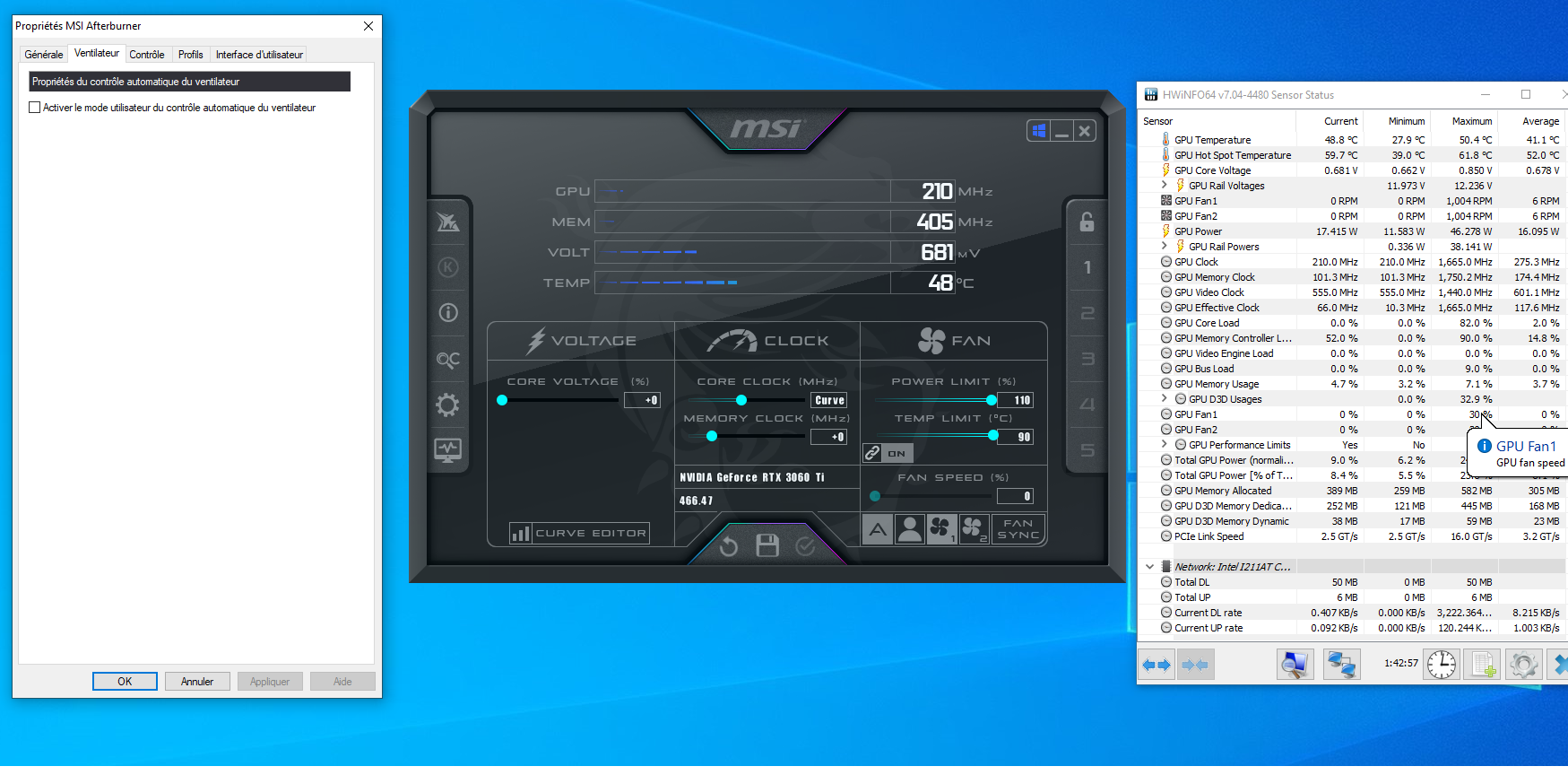Toggle the power and temp limit link button

(x=872, y=454)
